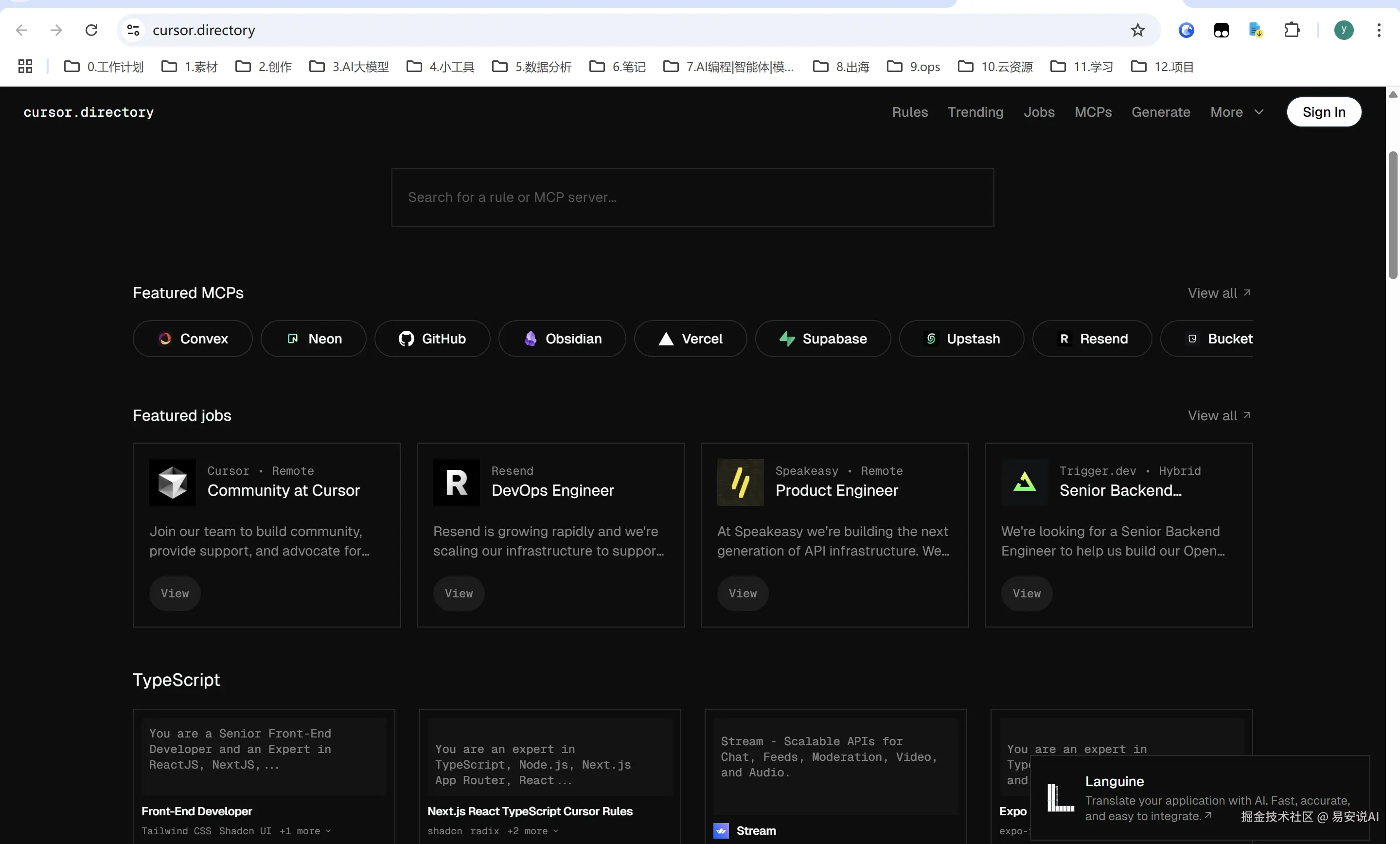Select the Supabase MCP chip
The width and height of the screenshot is (1400, 844).
pos(822,339)
